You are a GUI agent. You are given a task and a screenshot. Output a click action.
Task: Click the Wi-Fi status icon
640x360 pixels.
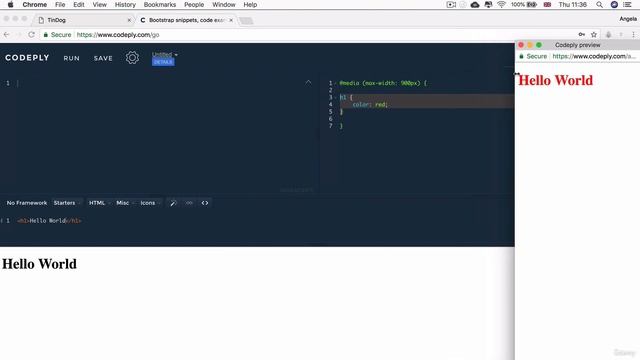click(x=502, y=5)
